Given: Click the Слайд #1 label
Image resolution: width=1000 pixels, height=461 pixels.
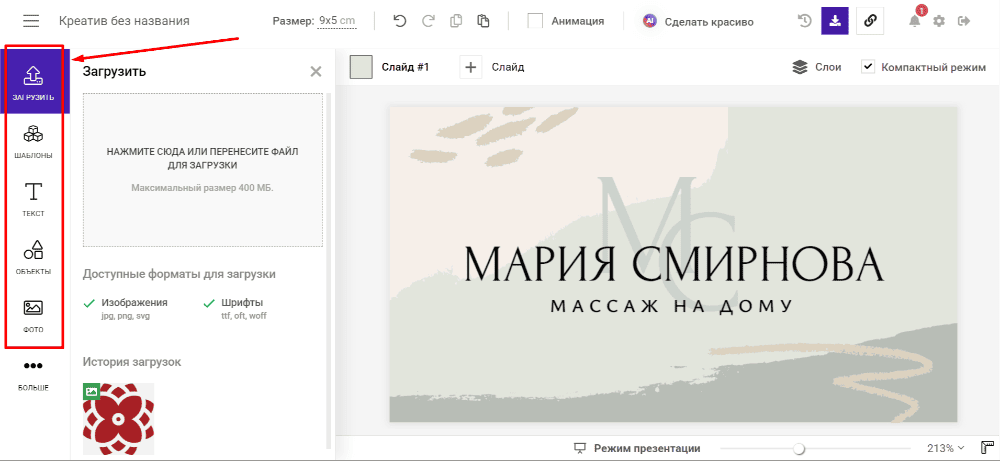Looking at the screenshot, I should click(x=406, y=67).
